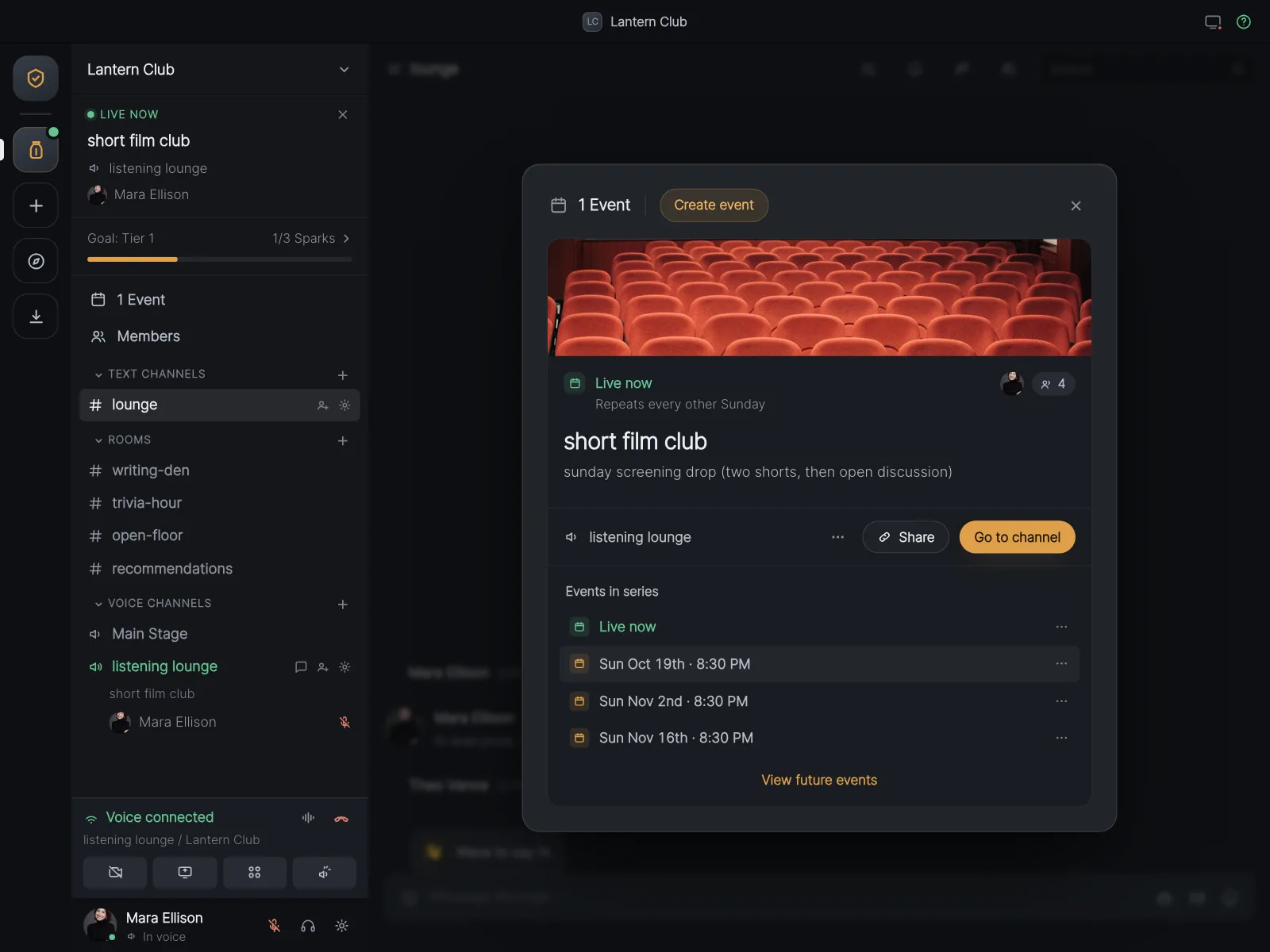Open options for Sun Nov 2nd event
The width and height of the screenshot is (1270, 952).
tap(1061, 701)
